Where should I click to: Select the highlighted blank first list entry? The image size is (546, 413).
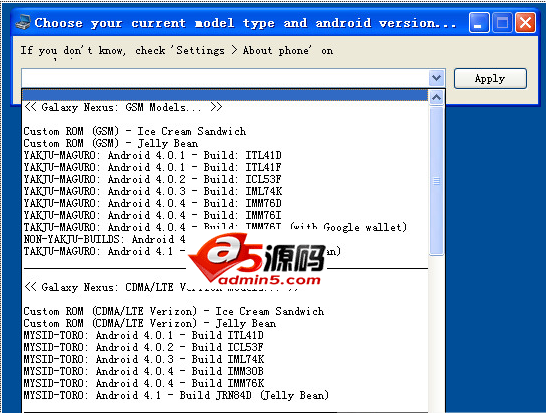[225, 95]
